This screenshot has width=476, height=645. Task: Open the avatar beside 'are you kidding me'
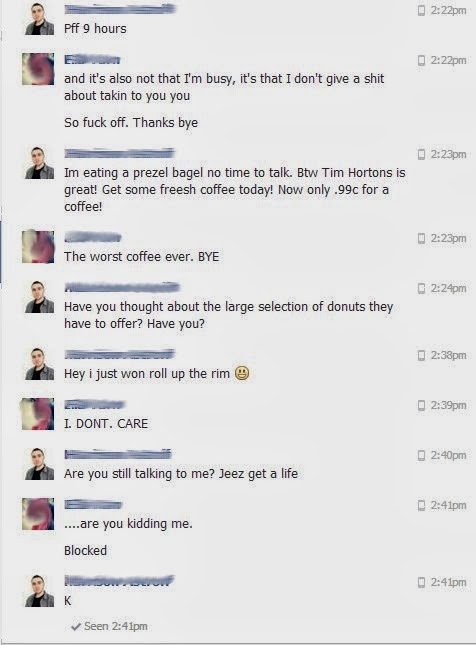(x=38, y=514)
